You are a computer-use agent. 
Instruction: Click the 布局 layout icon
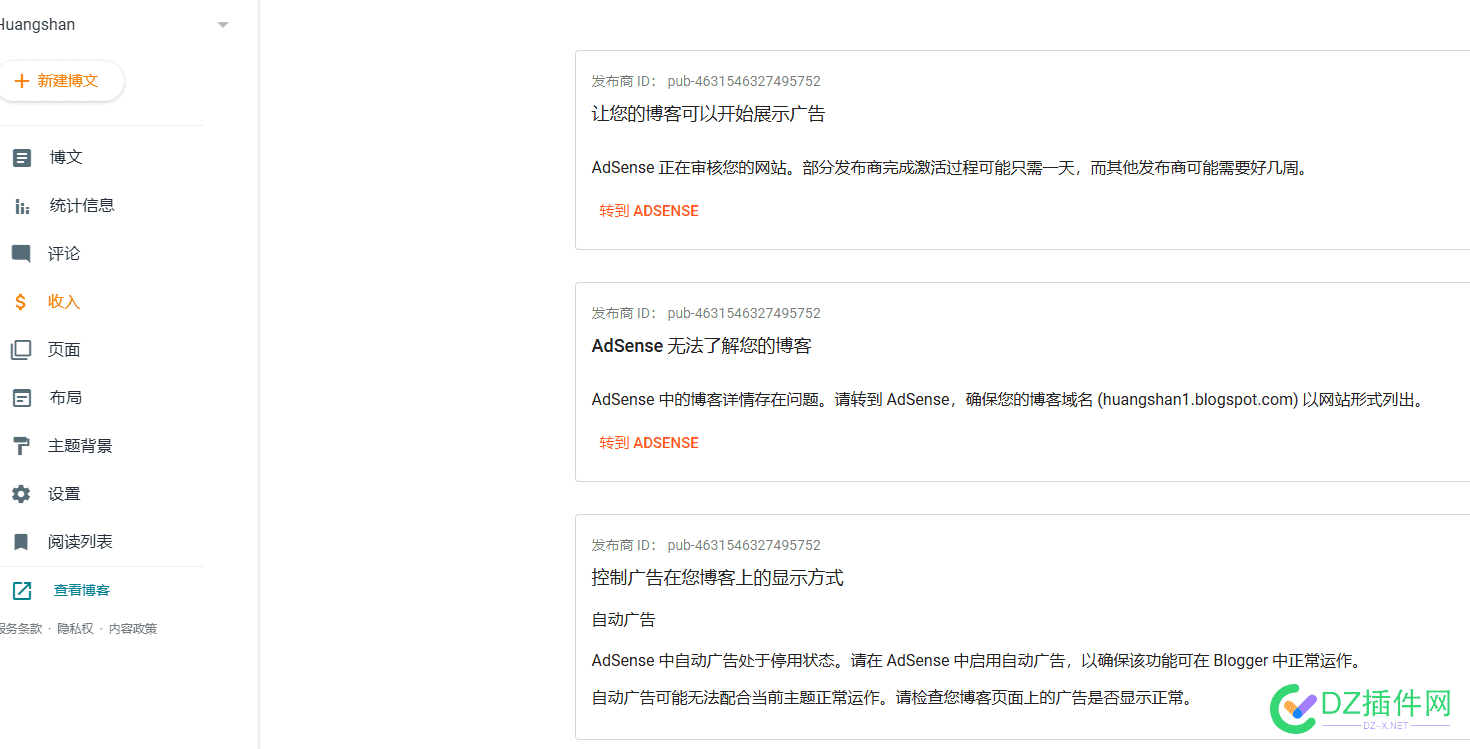coord(21,398)
